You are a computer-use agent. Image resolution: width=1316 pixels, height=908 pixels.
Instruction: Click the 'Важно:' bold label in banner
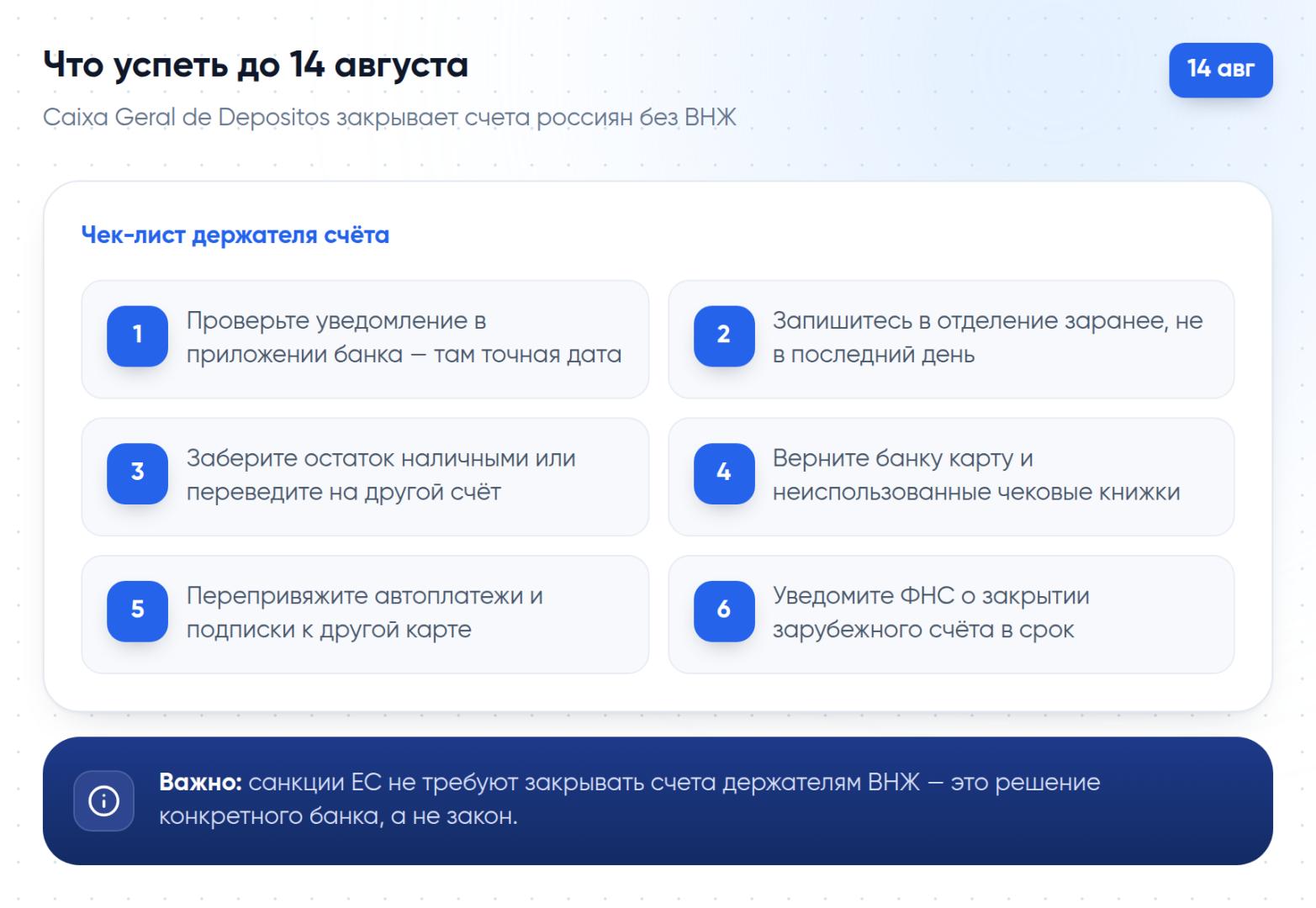(x=200, y=782)
